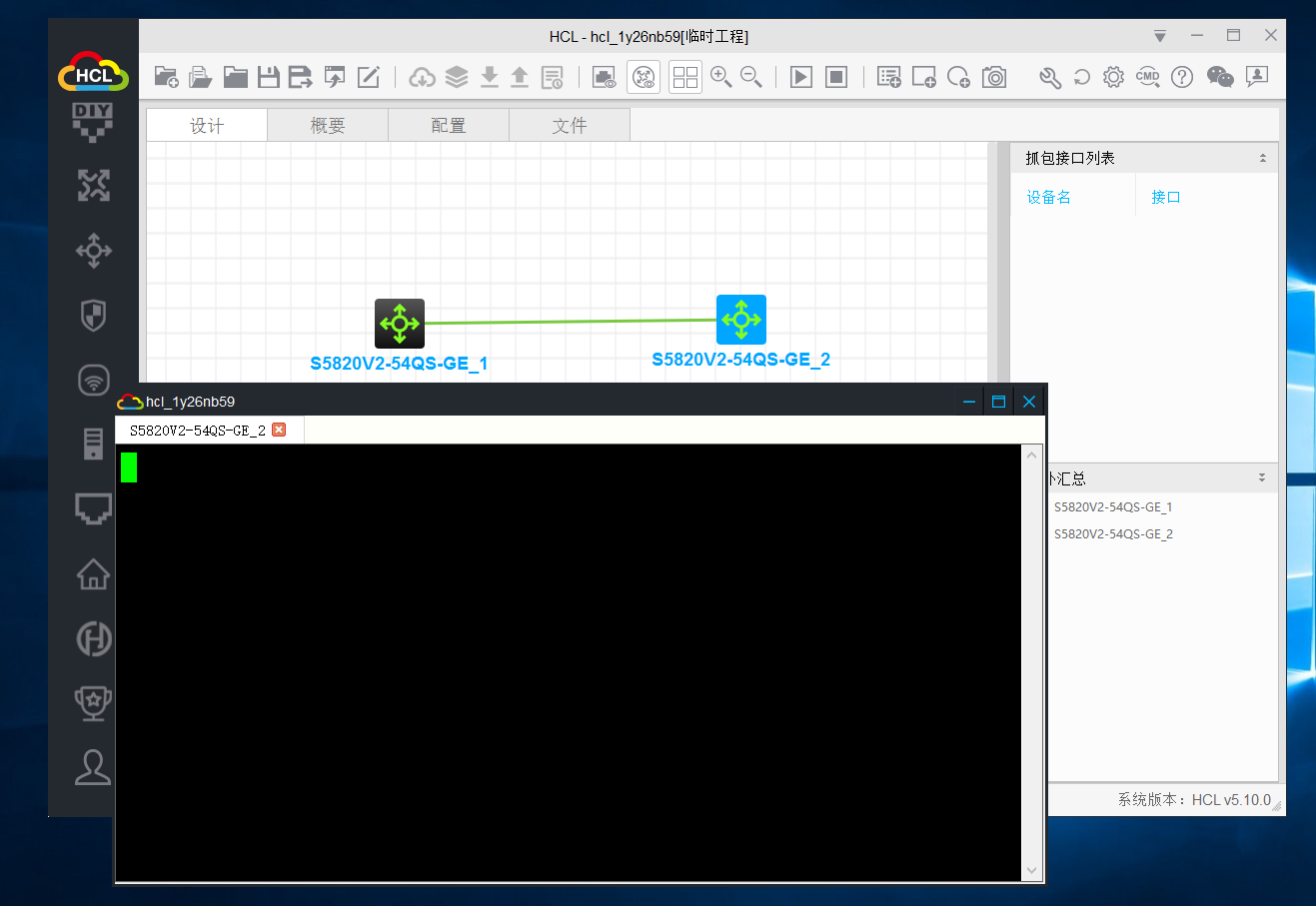Switch to the 文件 tab
The width and height of the screenshot is (1316, 906).
pyautogui.click(x=570, y=125)
